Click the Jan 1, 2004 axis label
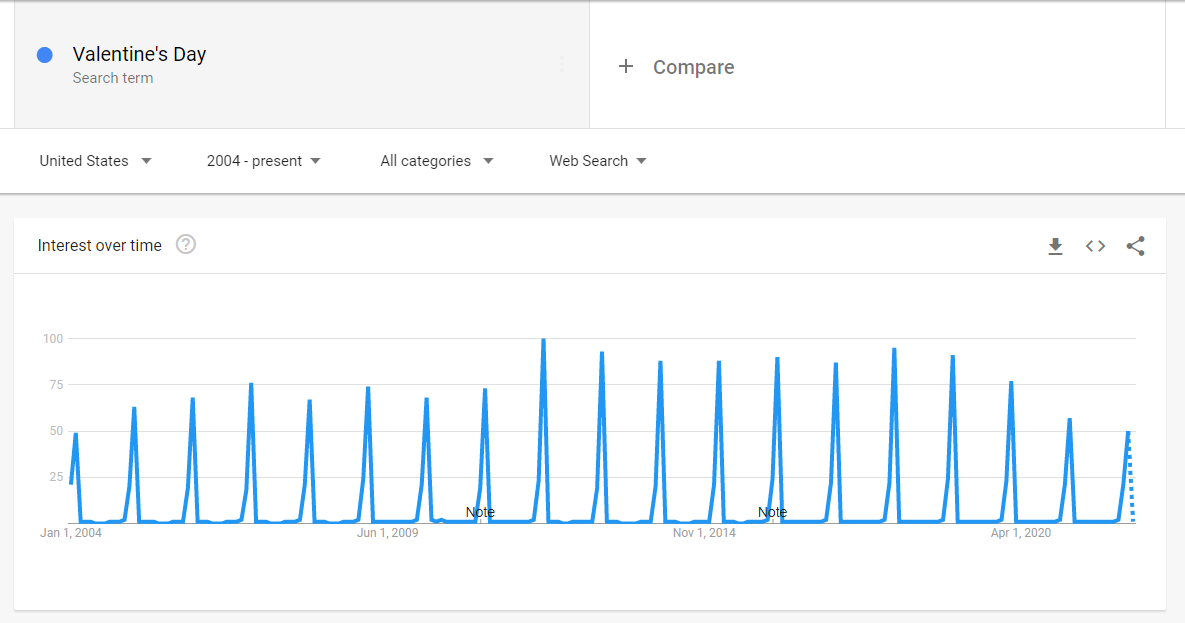Viewport: 1185px width, 623px height. 71,533
